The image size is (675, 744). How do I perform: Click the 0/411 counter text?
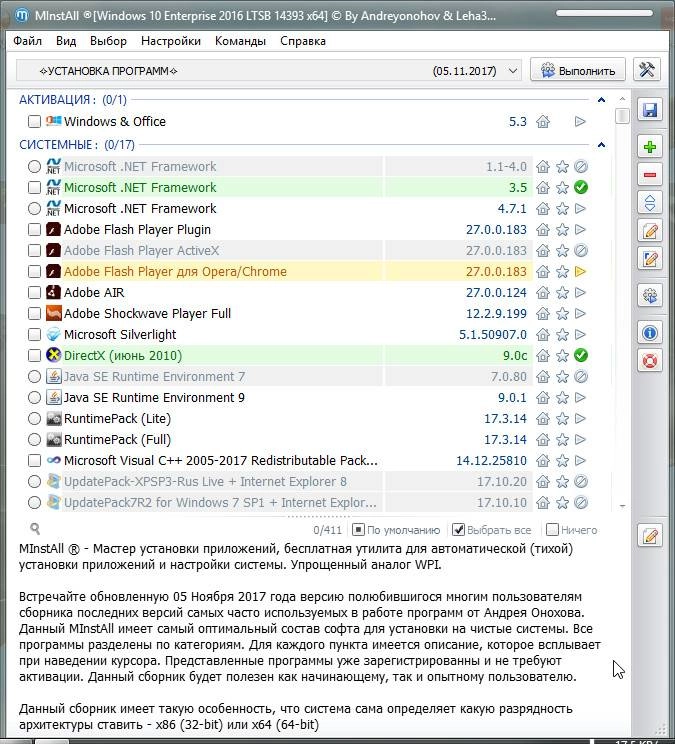coord(327,530)
